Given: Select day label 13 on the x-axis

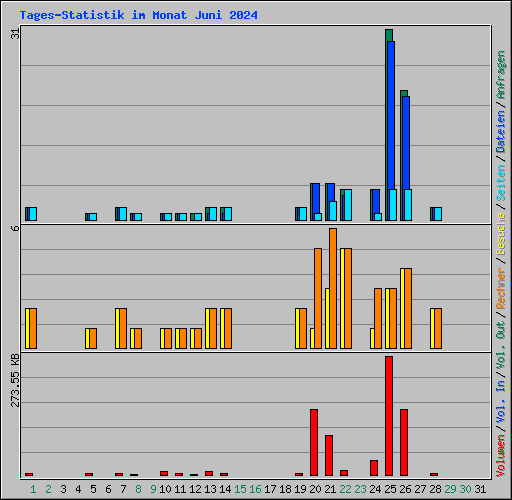Looking at the screenshot, I should click(210, 489).
